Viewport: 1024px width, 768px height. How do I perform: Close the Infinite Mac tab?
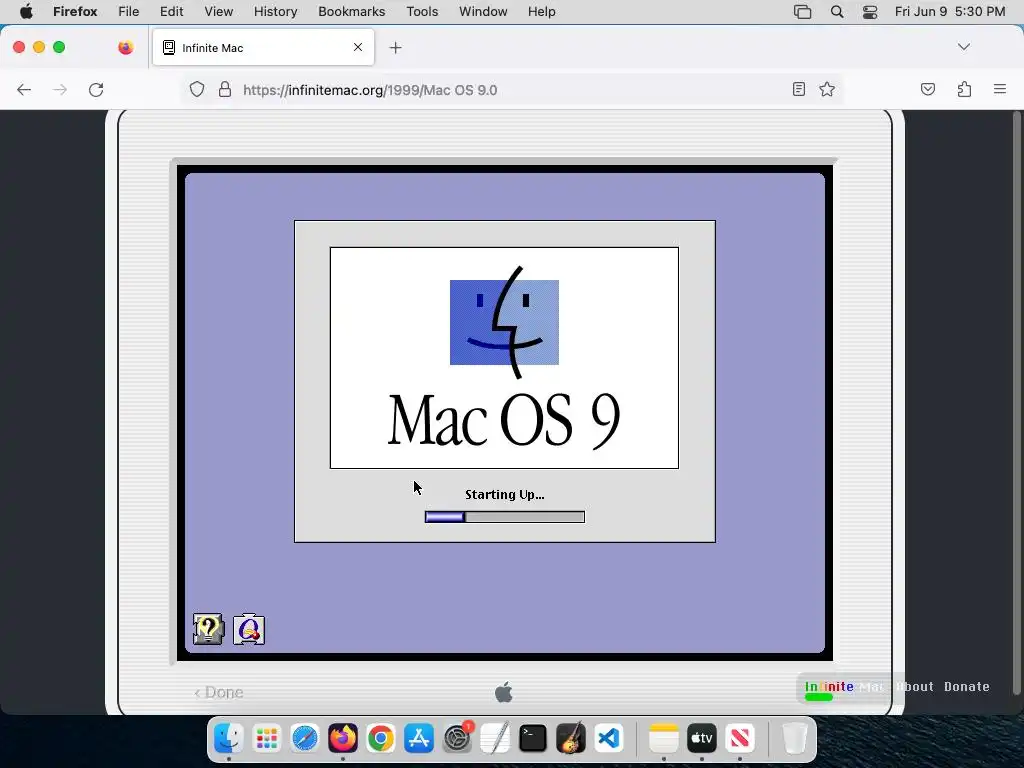(358, 47)
